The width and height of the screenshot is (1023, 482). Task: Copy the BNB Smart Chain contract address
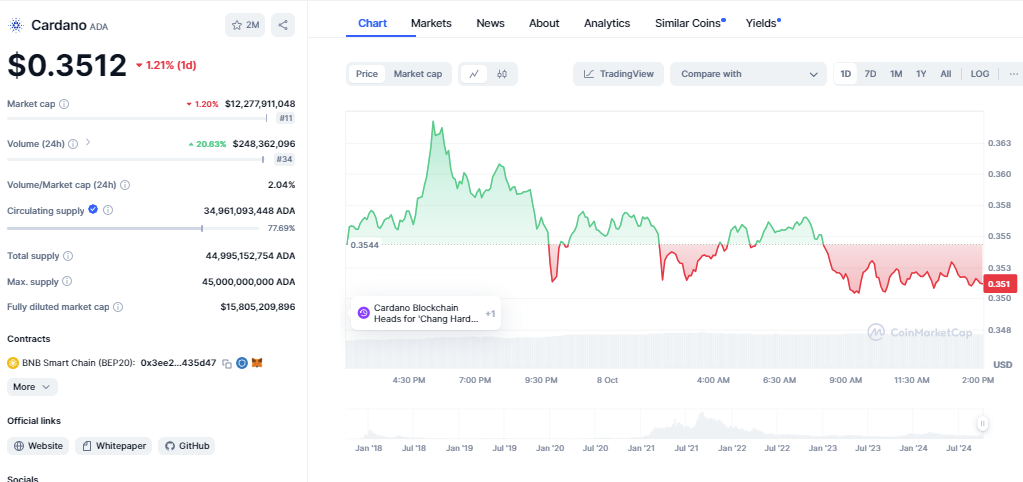coord(227,363)
